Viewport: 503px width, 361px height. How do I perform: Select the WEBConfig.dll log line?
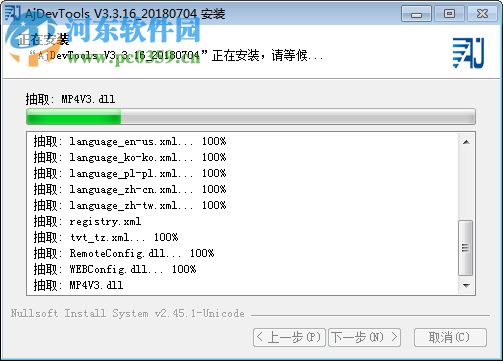(x=115, y=269)
